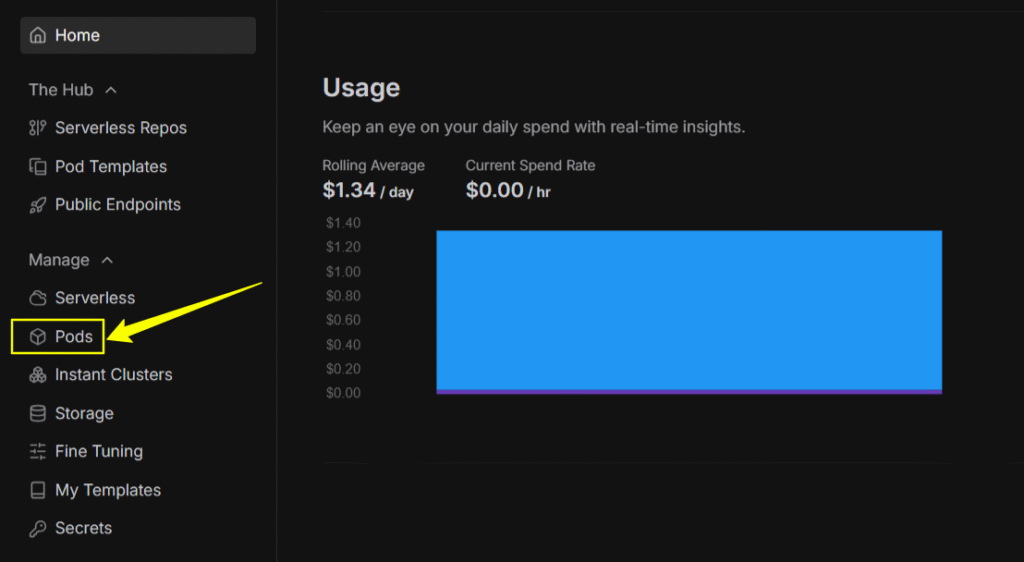1024x562 pixels.
Task: Open the Secrets page link
Action: (x=83, y=529)
